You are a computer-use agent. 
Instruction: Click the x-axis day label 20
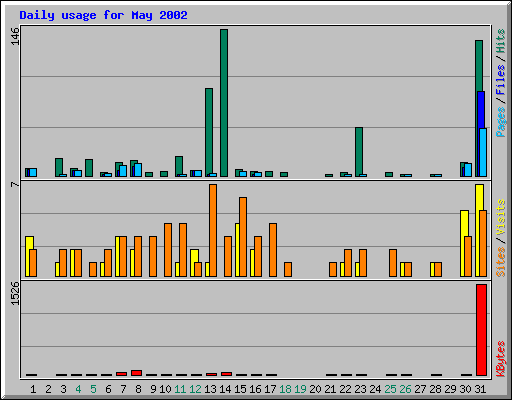(315, 389)
